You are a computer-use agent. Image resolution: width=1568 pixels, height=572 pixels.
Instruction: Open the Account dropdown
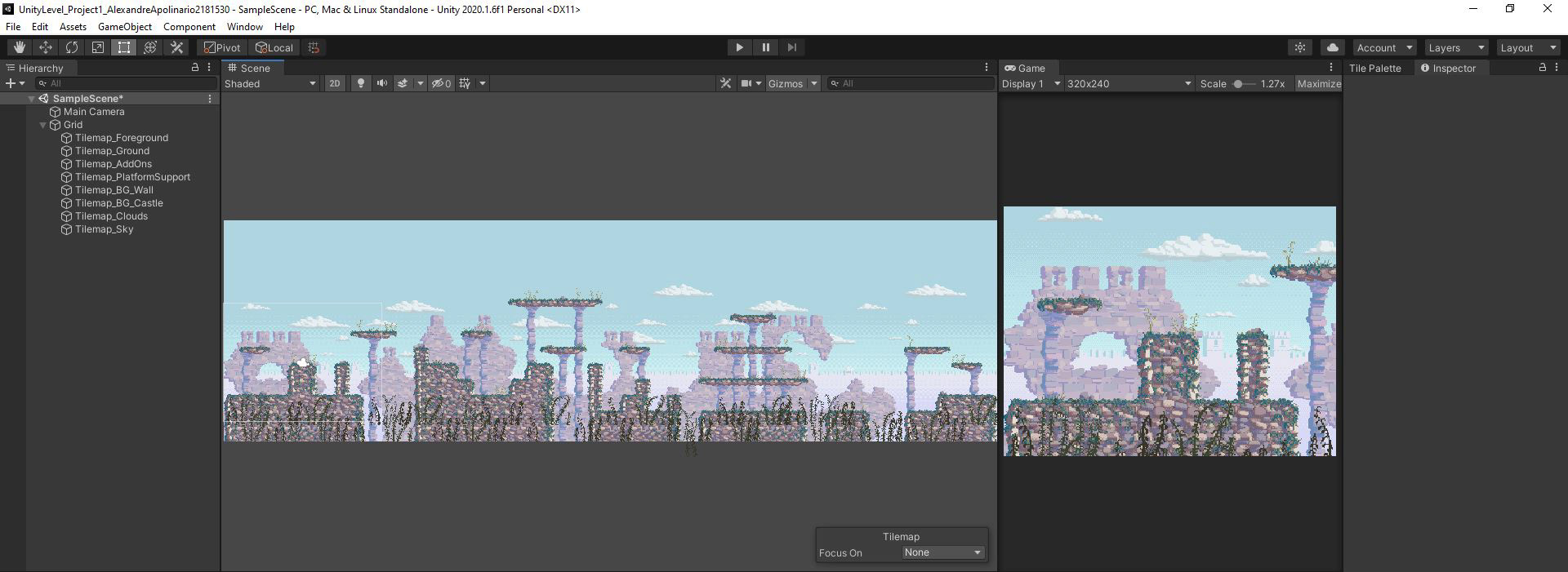point(1384,47)
